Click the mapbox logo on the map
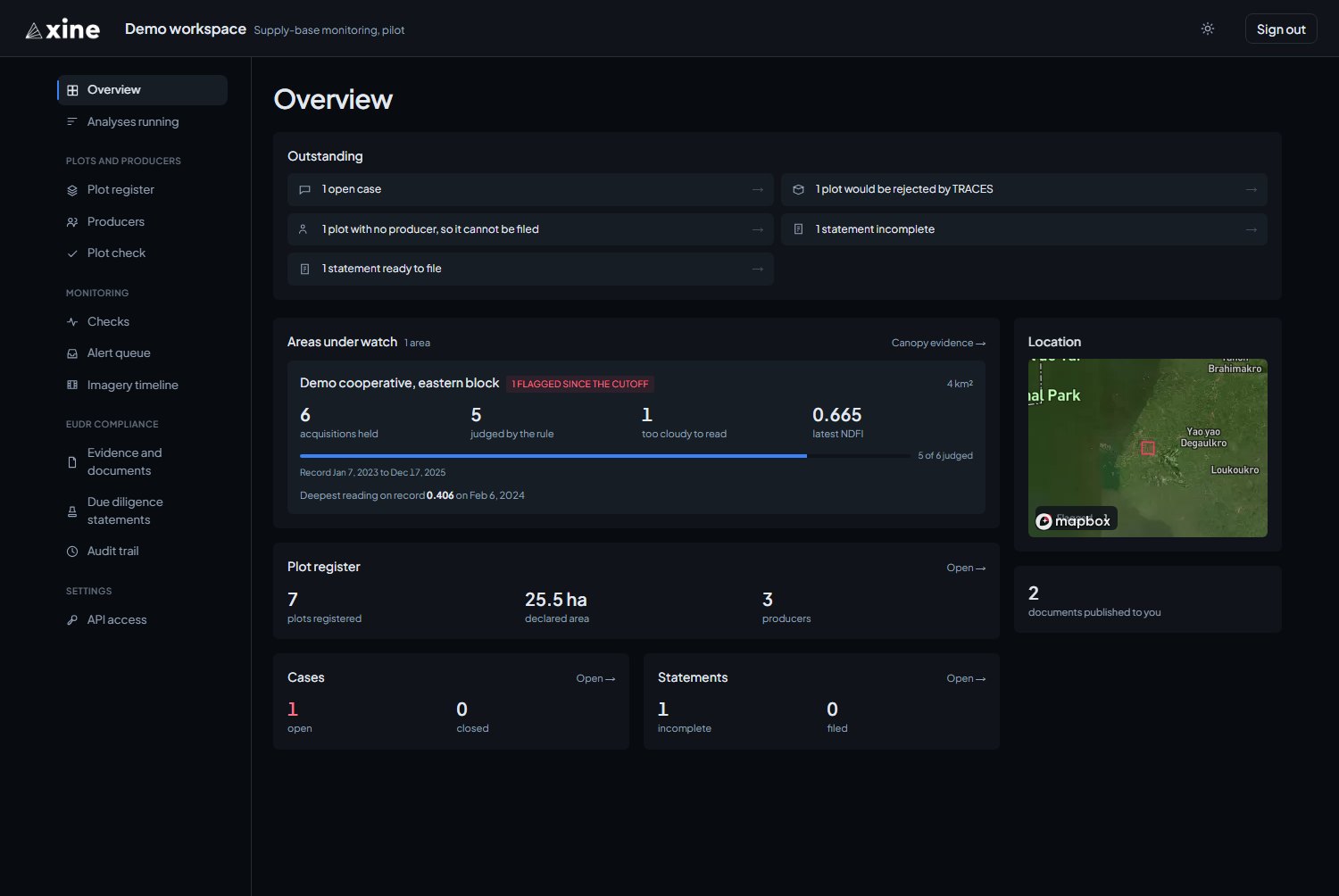This screenshot has width=1339, height=896. pyautogui.click(x=1073, y=520)
